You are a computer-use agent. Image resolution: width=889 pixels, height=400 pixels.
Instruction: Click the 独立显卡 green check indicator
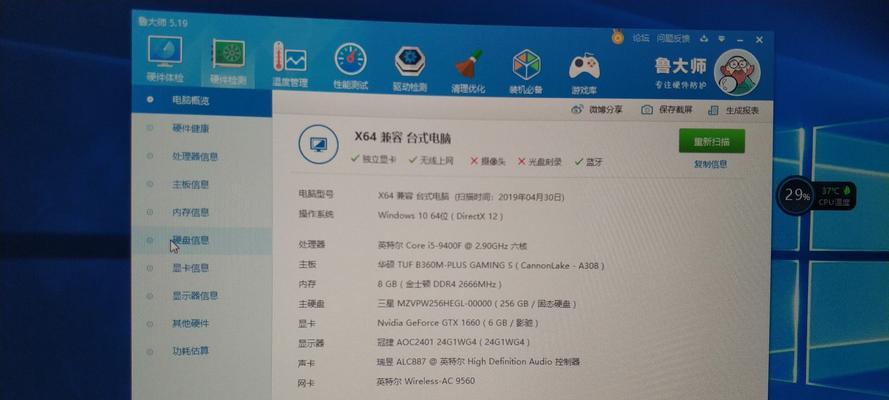point(375,160)
